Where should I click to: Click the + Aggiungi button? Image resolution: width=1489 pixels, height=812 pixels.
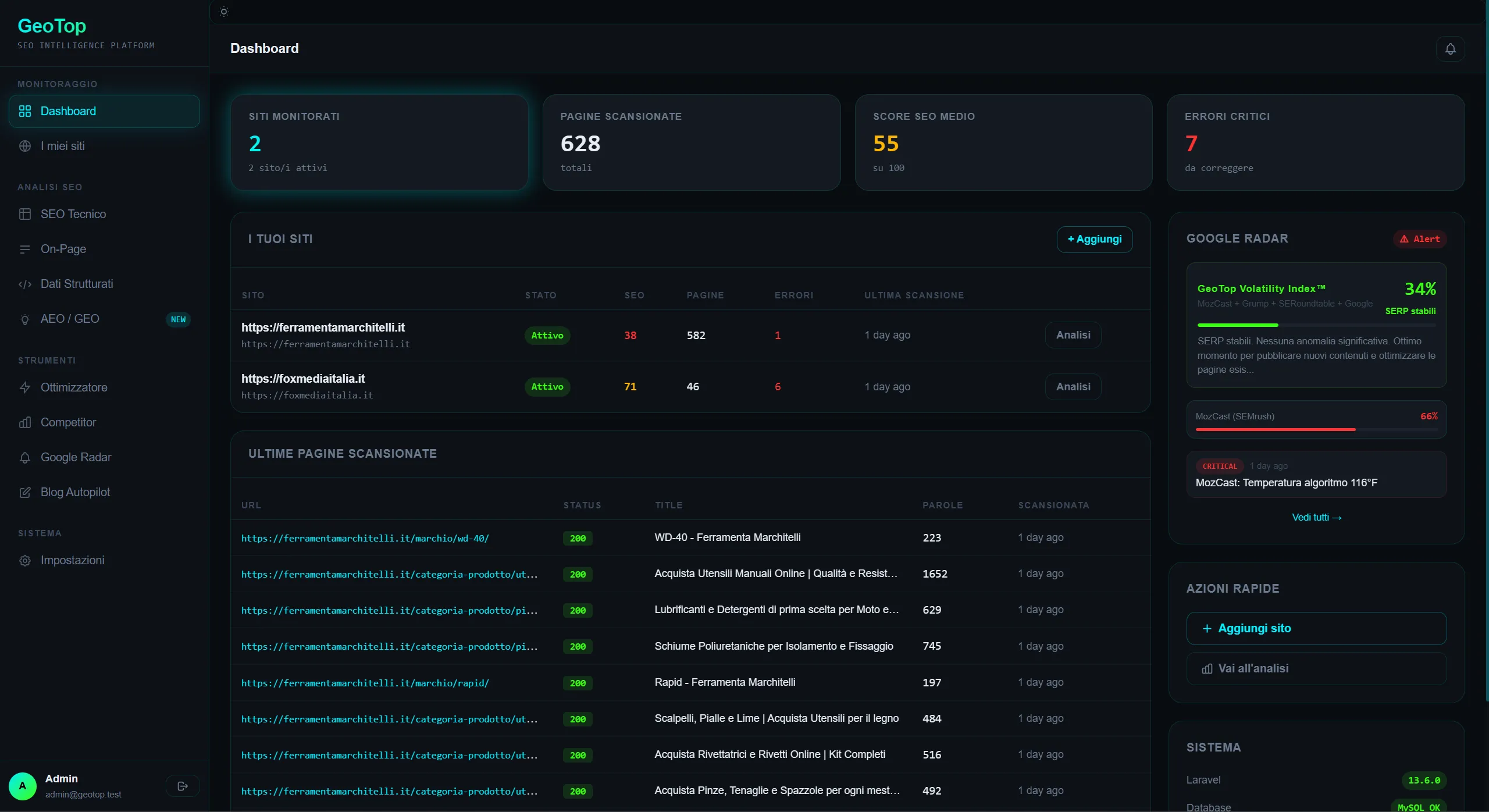click(1095, 239)
